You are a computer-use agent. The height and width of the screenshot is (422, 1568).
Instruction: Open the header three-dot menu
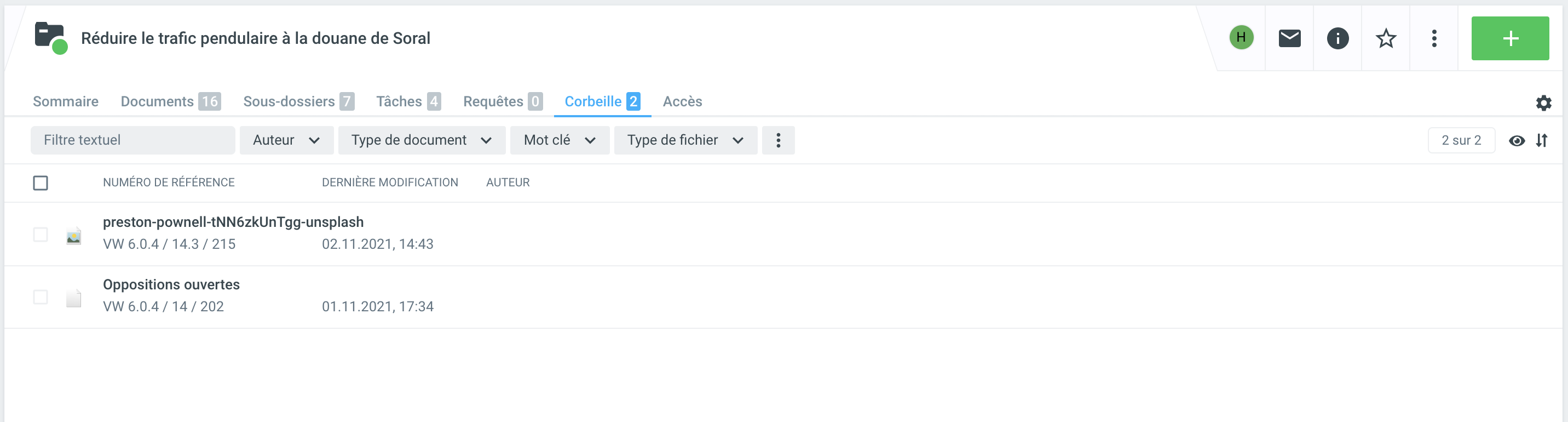point(1433,38)
